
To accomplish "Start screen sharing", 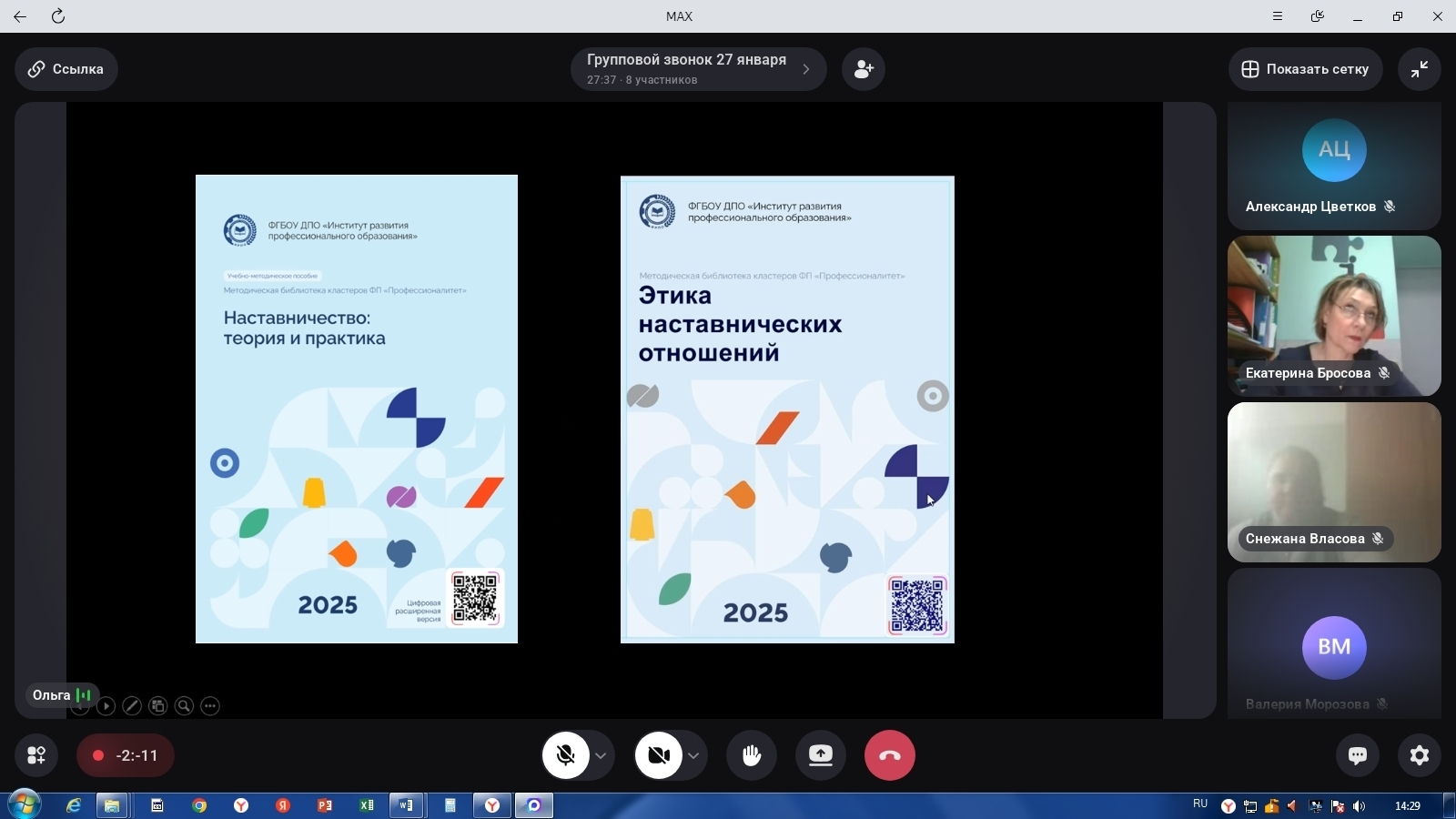I will [x=821, y=755].
